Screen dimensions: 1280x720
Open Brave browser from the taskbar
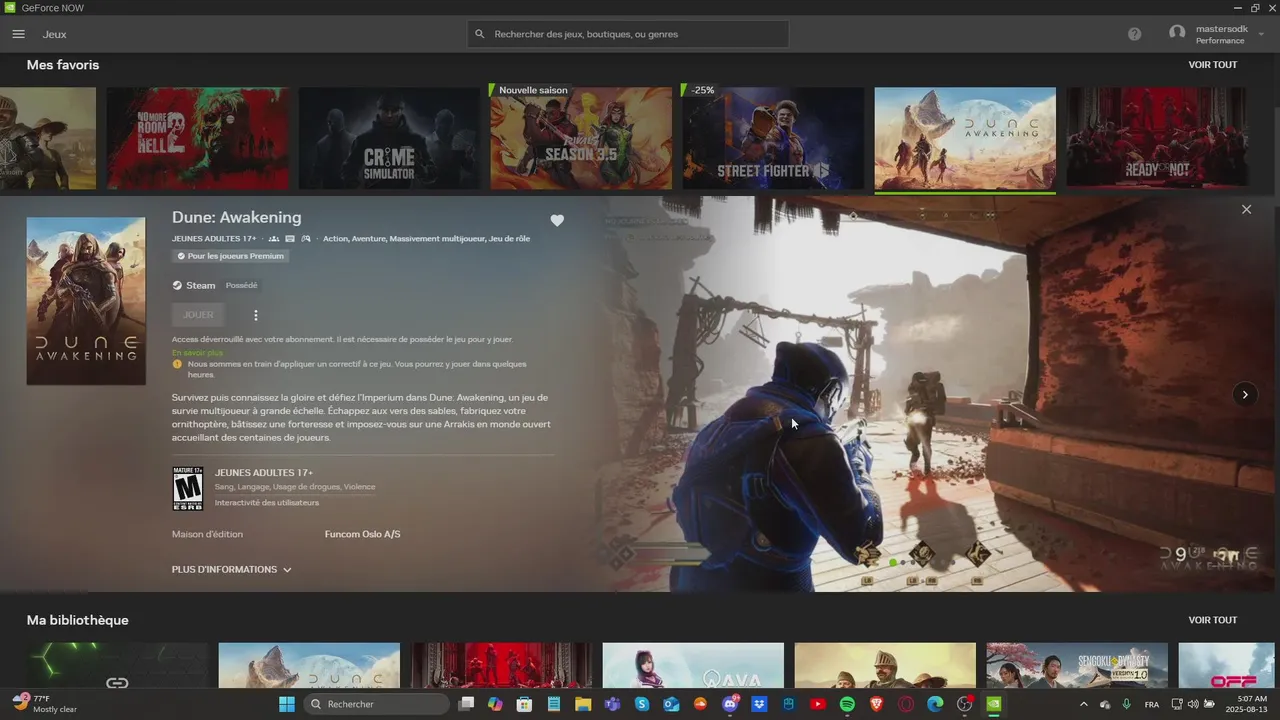tap(877, 704)
